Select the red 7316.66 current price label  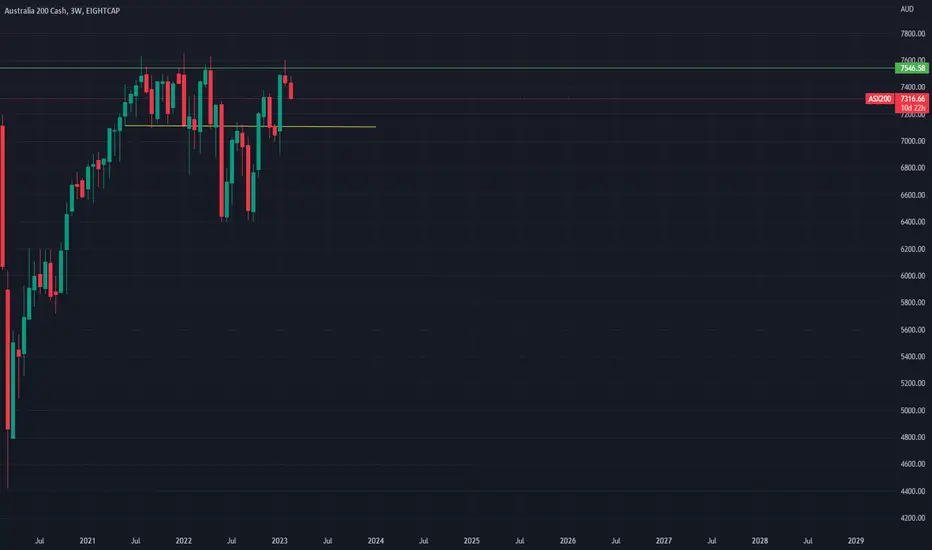pyautogui.click(x=912, y=99)
